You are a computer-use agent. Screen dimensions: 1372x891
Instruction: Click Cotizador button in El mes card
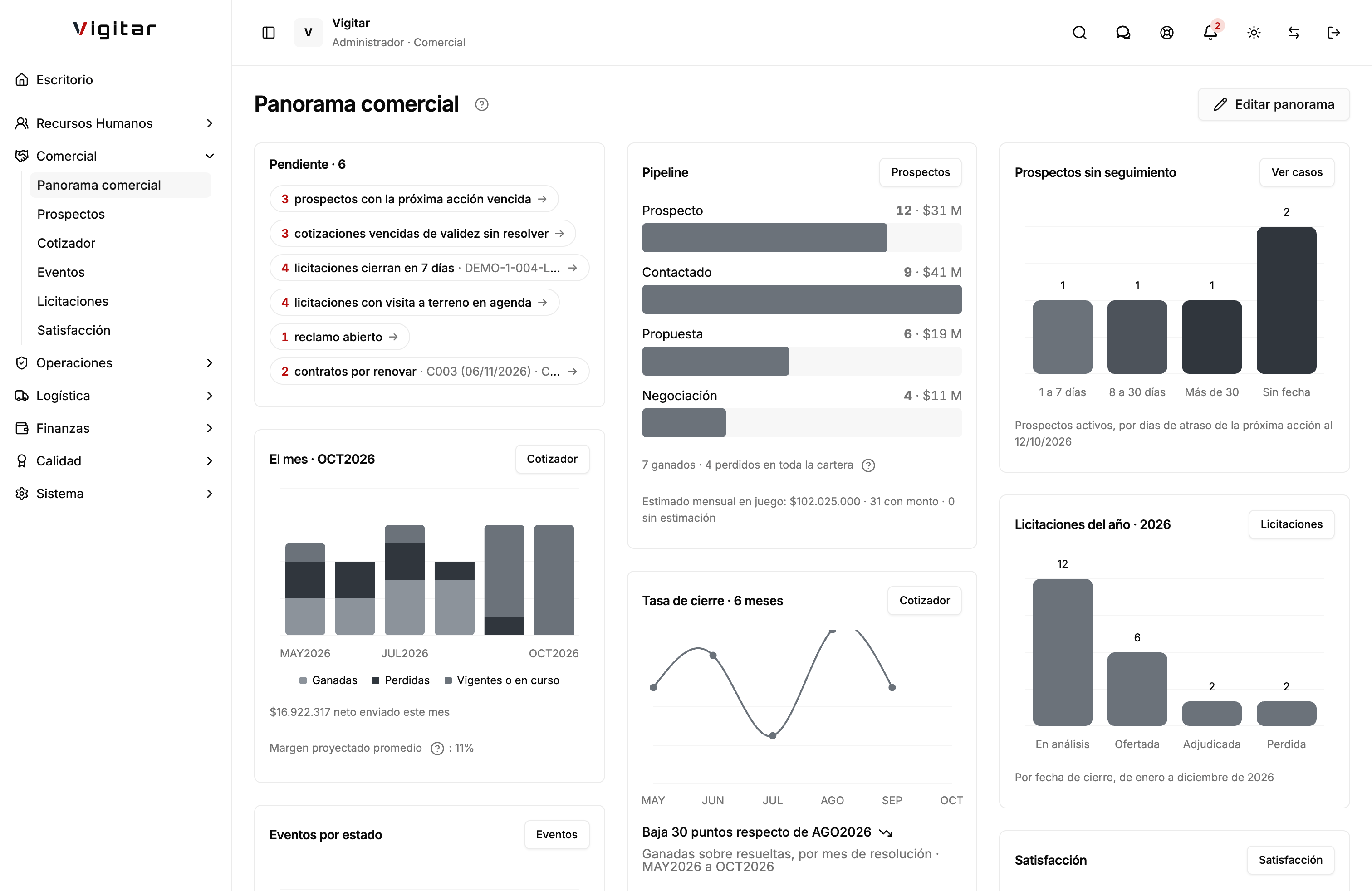(552, 459)
